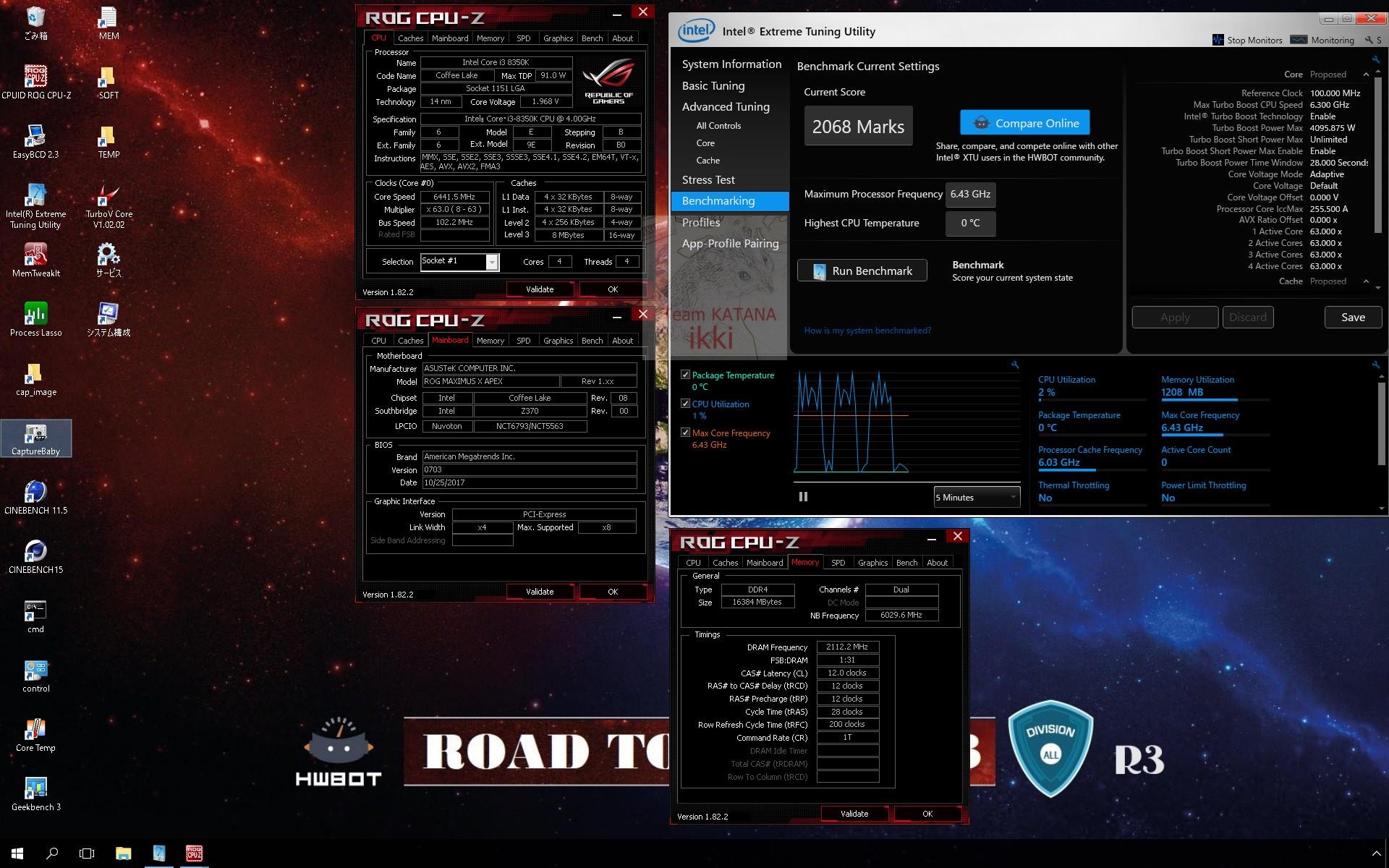The image size is (1389, 868).
Task: Show hidden system tray icons
Action: coord(1376,854)
